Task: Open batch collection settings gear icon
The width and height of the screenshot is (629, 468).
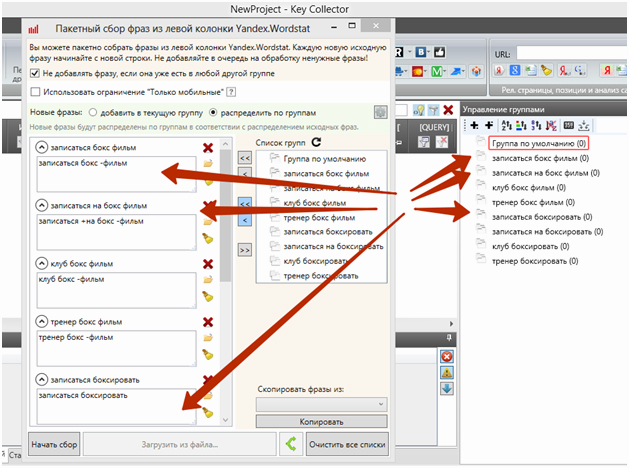Action: [x=380, y=112]
